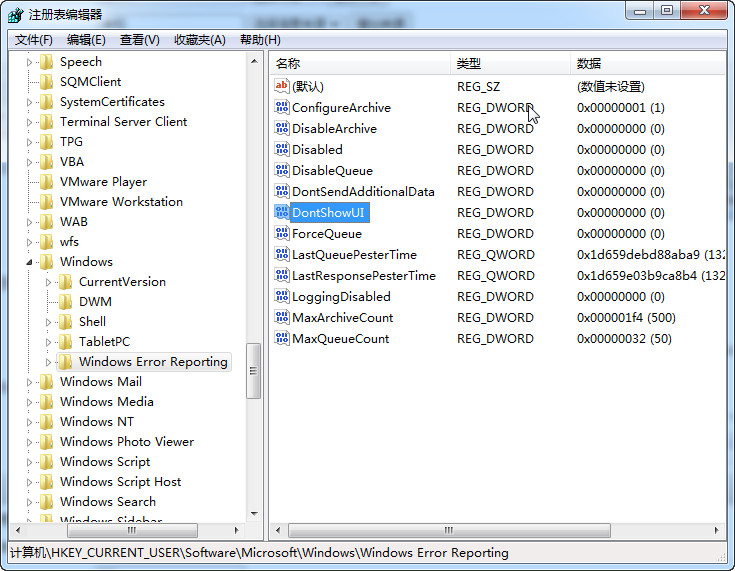The height and width of the screenshot is (571, 735).
Task: Click the Speech folder icon
Action: (46, 62)
